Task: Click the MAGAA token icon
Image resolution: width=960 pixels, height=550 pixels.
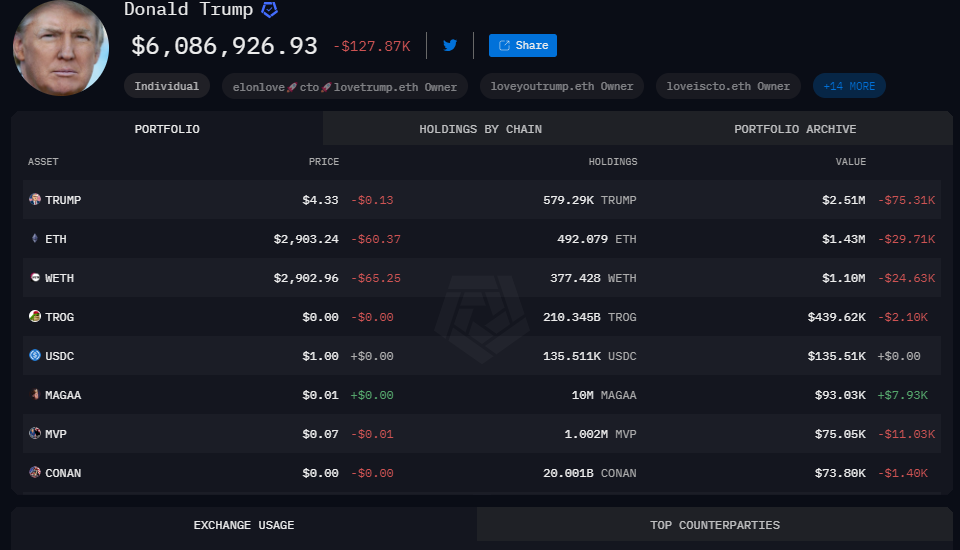Action: 35,394
